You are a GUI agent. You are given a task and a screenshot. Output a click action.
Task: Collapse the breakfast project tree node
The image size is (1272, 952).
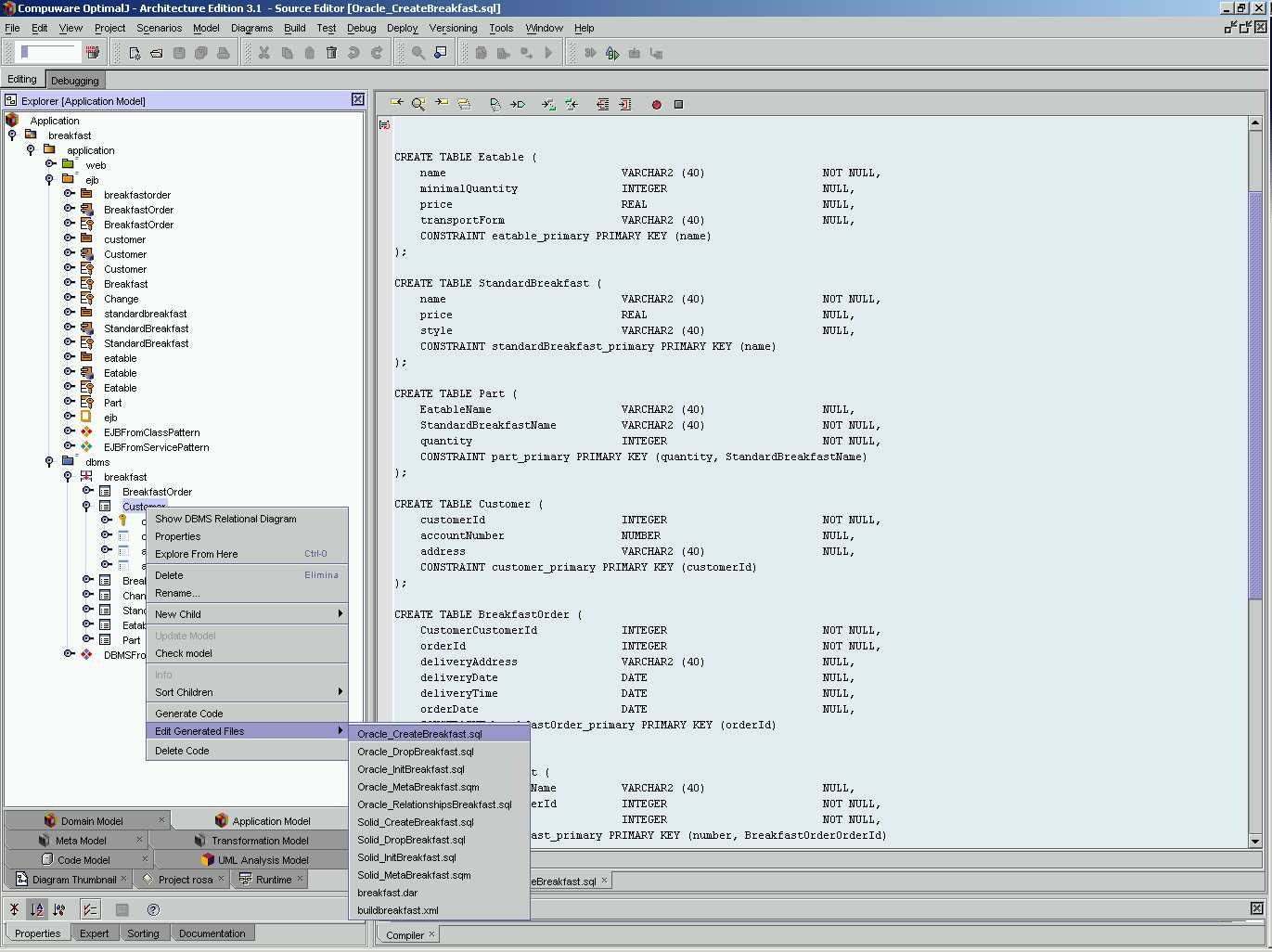point(12,135)
